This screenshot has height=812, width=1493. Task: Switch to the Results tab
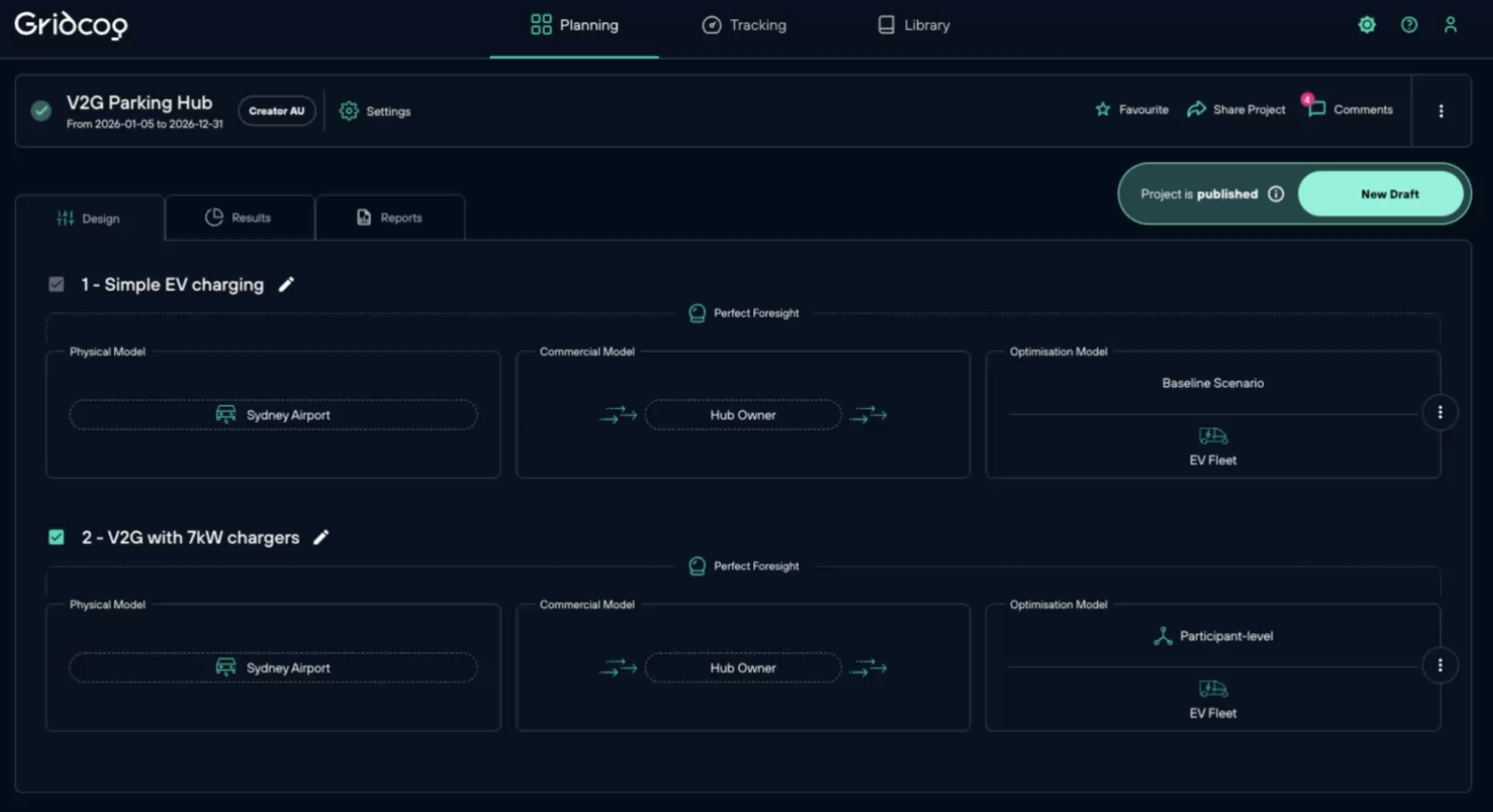pyautogui.click(x=240, y=218)
